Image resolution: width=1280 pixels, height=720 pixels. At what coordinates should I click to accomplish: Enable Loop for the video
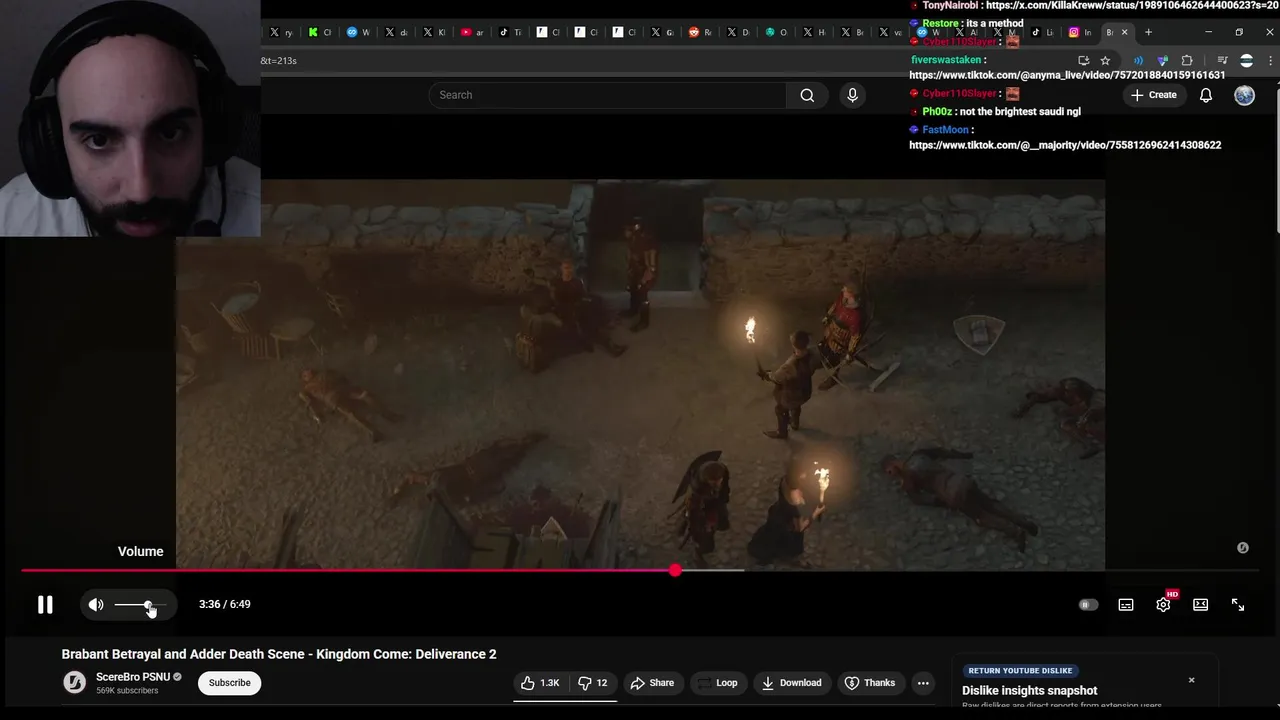[717, 683]
